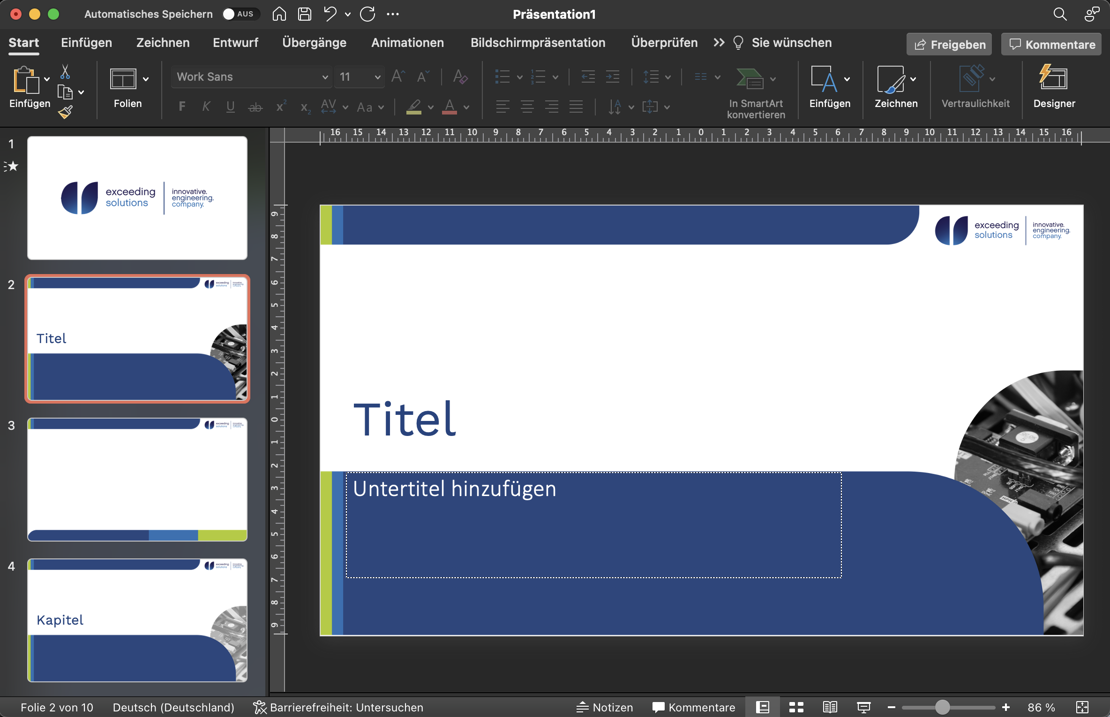Click the save icon in title bar
1110x717 pixels.
304,14
